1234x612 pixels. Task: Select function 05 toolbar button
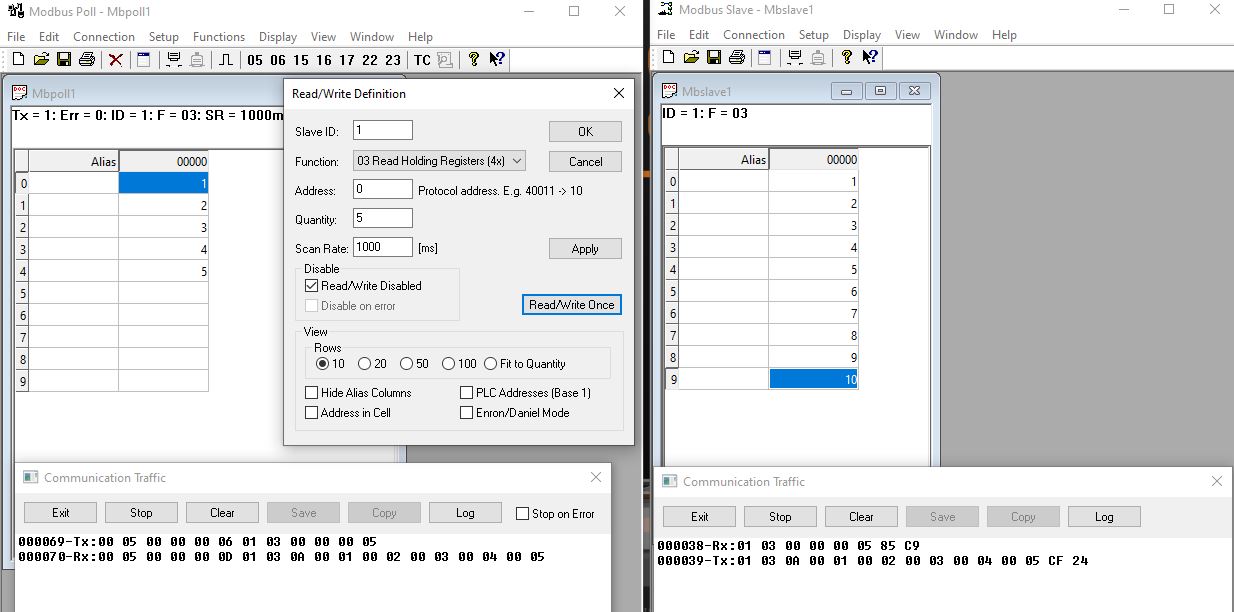(x=255, y=60)
